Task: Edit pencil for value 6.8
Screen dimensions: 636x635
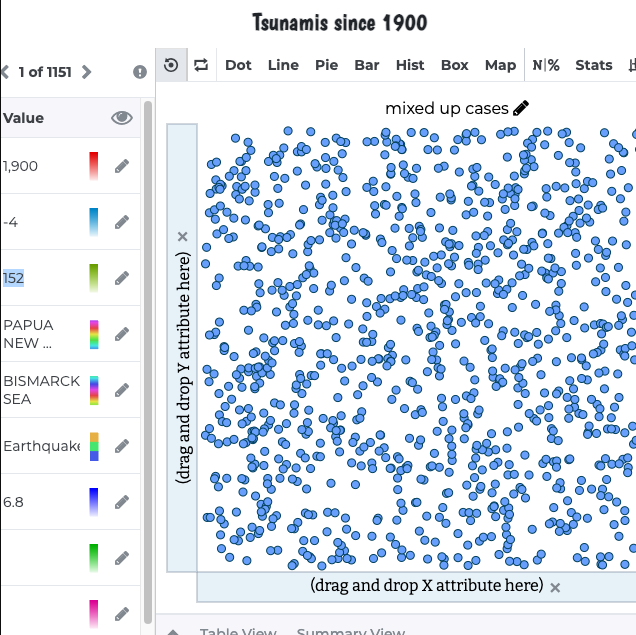Action: coord(122,502)
